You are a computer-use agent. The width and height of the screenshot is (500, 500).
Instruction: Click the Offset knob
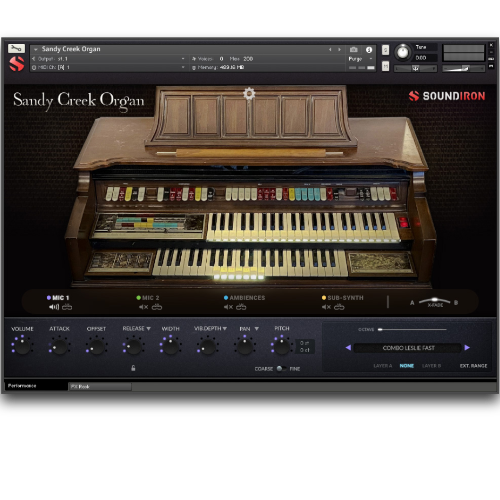coord(97,347)
